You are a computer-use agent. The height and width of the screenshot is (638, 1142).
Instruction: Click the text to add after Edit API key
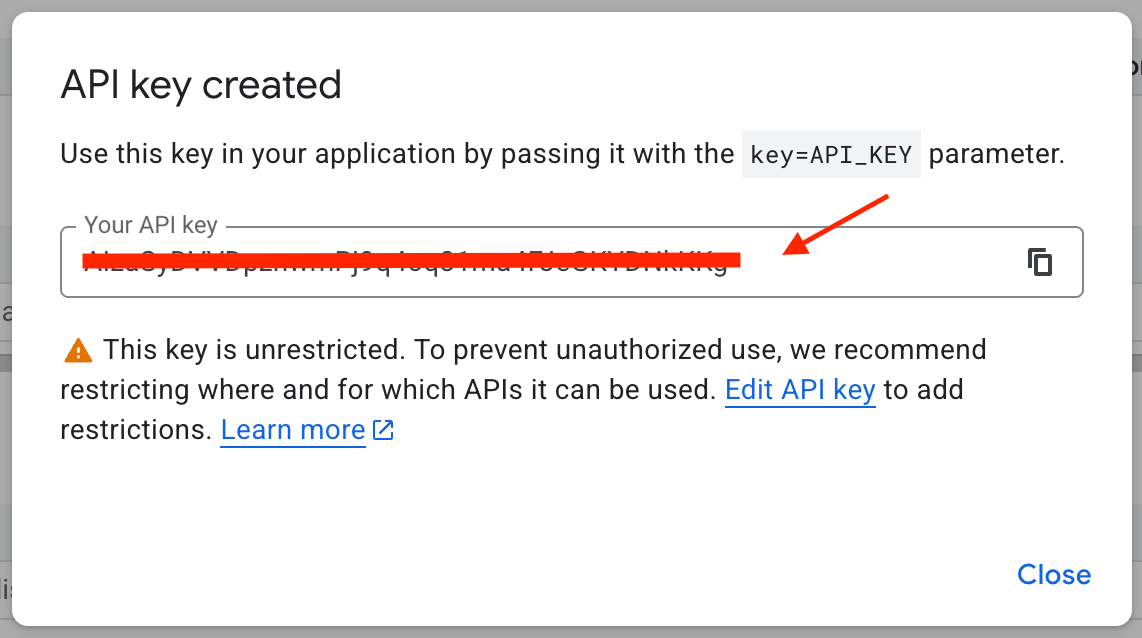click(924, 390)
